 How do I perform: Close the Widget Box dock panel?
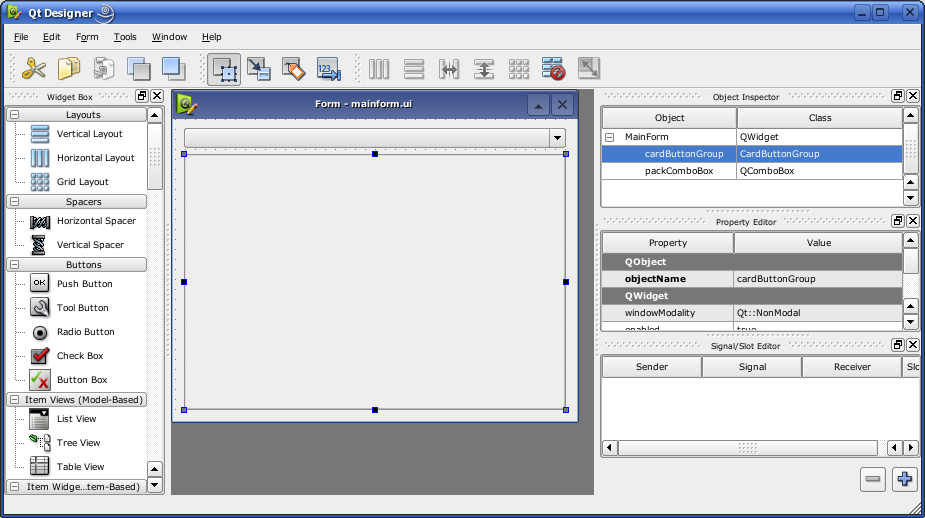point(157,96)
